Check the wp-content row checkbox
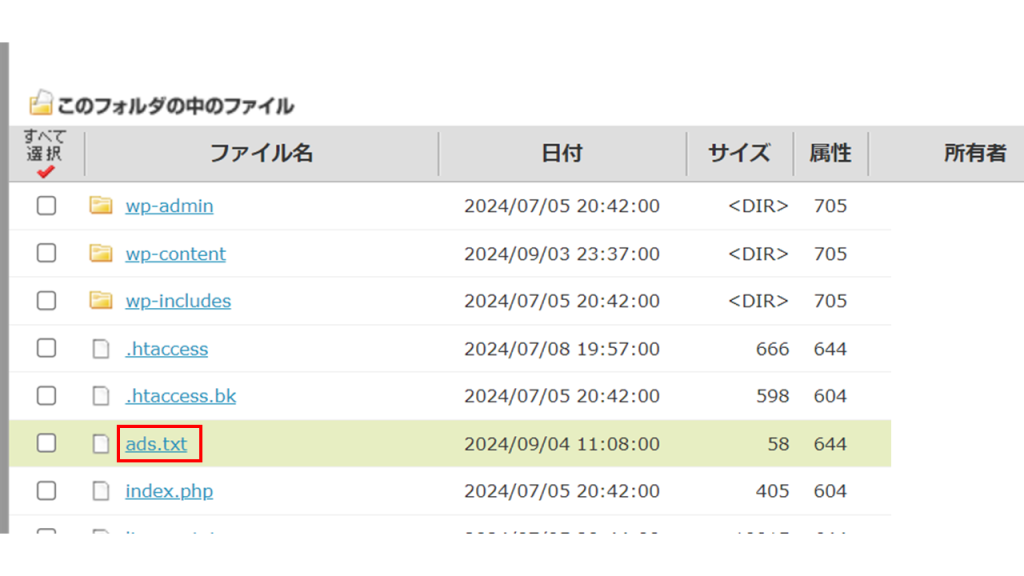 [46, 254]
